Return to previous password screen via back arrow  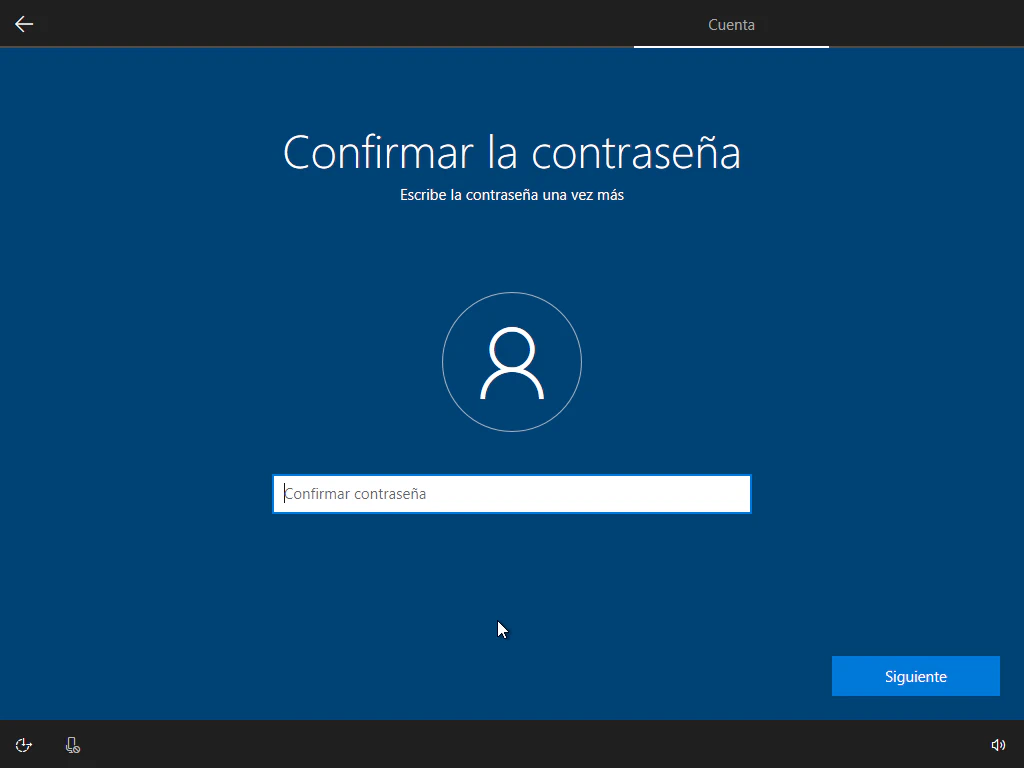(x=24, y=24)
